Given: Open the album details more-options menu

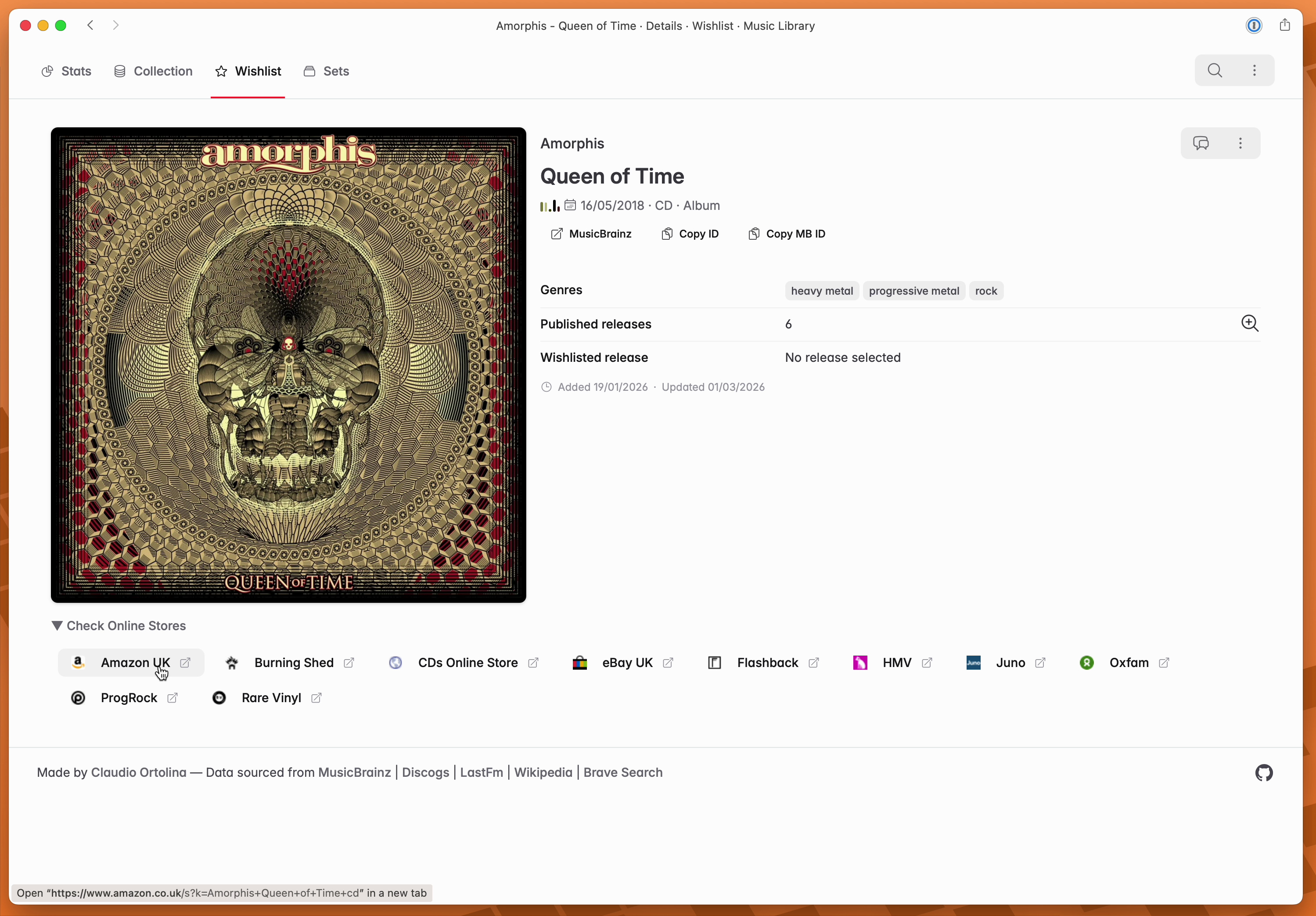Looking at the screenshot, I should point(1240,143).
